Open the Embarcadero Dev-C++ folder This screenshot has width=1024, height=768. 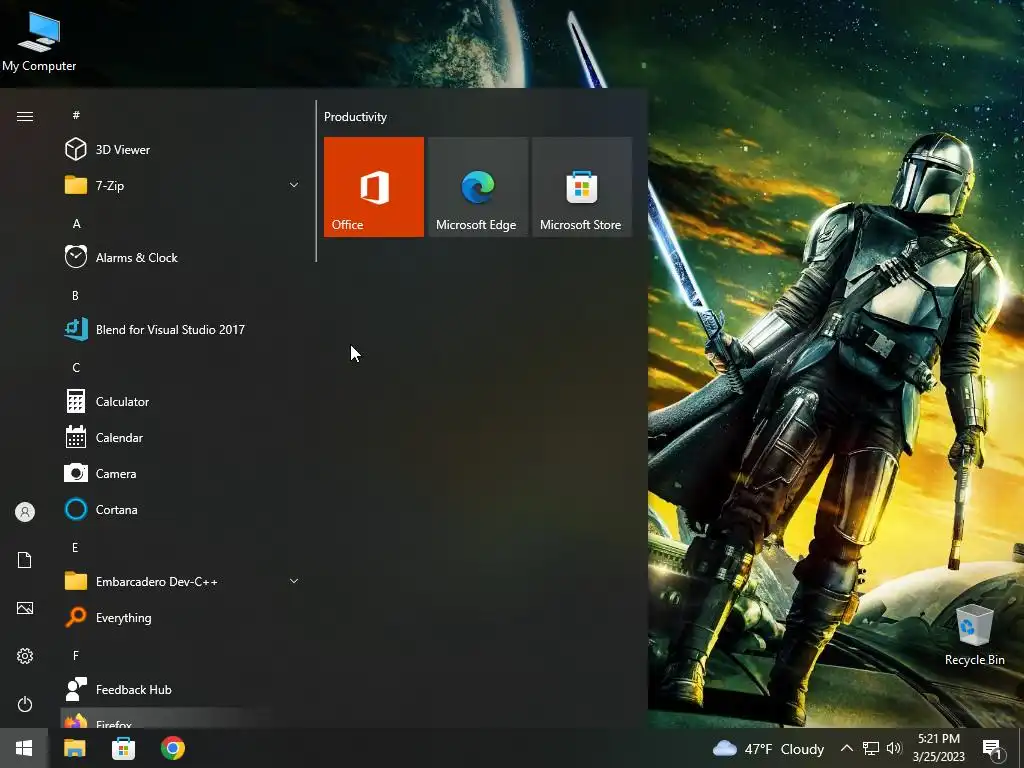point(182,581)
